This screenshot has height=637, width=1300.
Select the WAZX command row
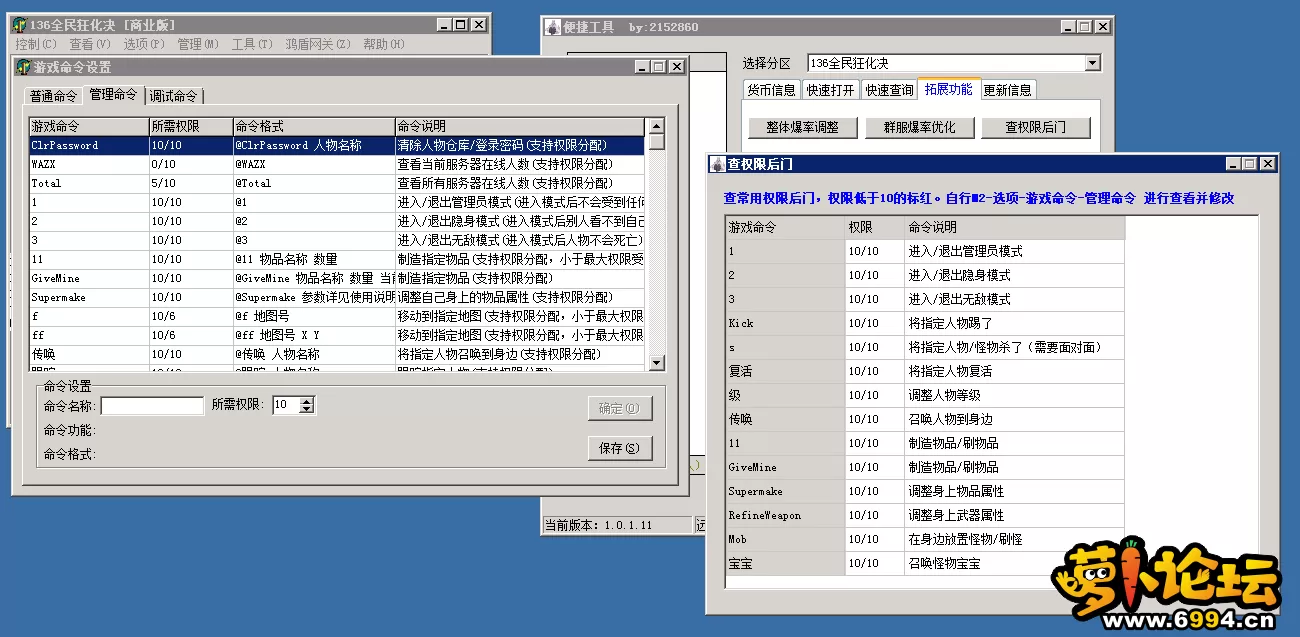point(338,164)
